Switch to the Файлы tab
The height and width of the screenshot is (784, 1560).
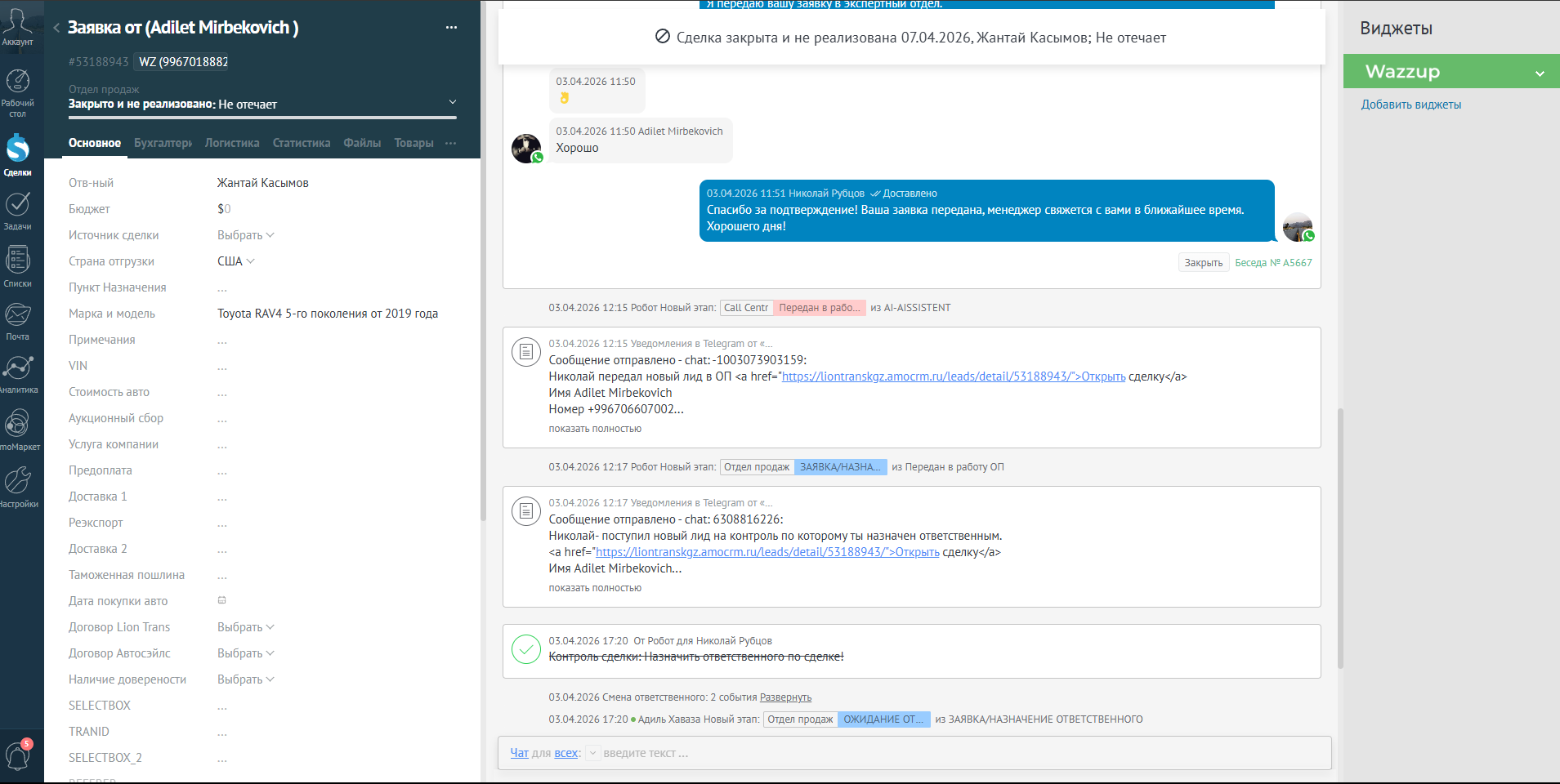tap(362, 143)
